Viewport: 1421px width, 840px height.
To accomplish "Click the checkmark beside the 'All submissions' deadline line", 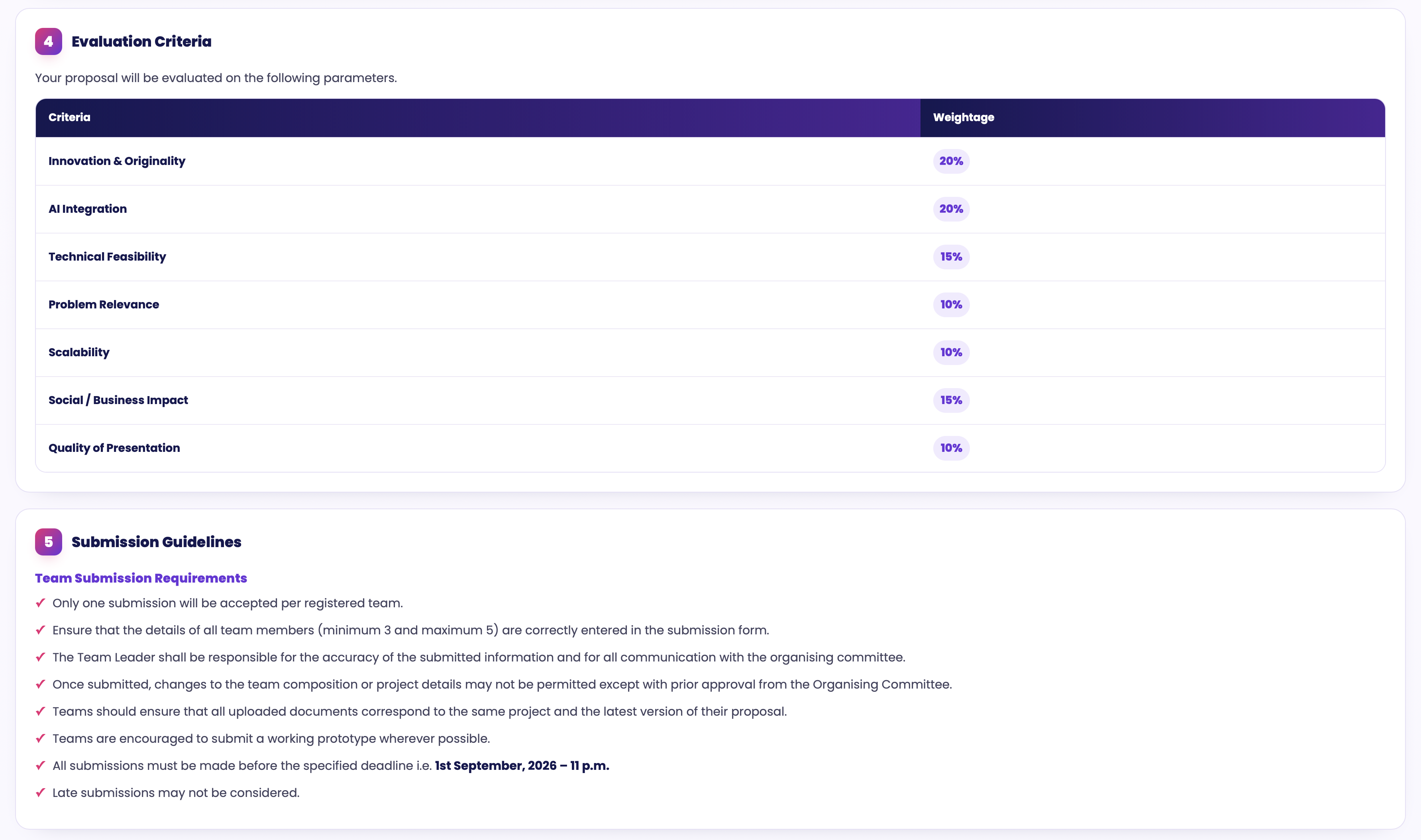I will tap(40, 765).
